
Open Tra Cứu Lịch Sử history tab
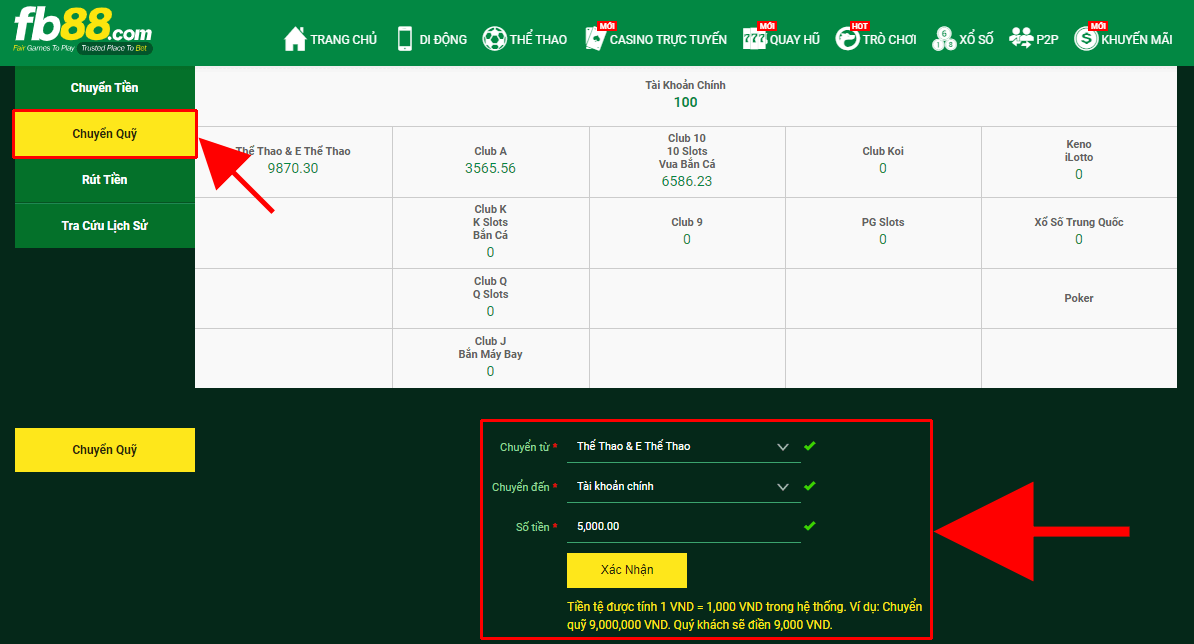[105, 226]
